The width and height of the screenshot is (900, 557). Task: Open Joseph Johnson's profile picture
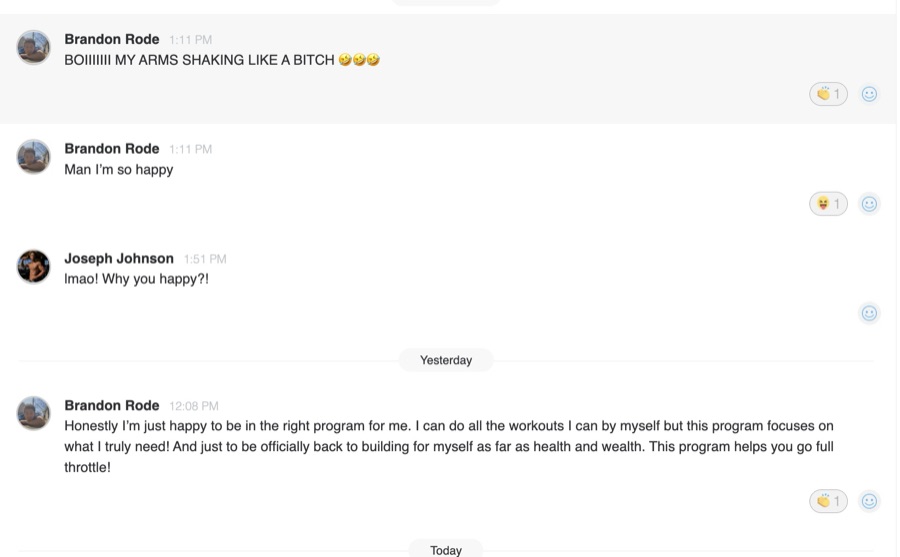[33, 266]
